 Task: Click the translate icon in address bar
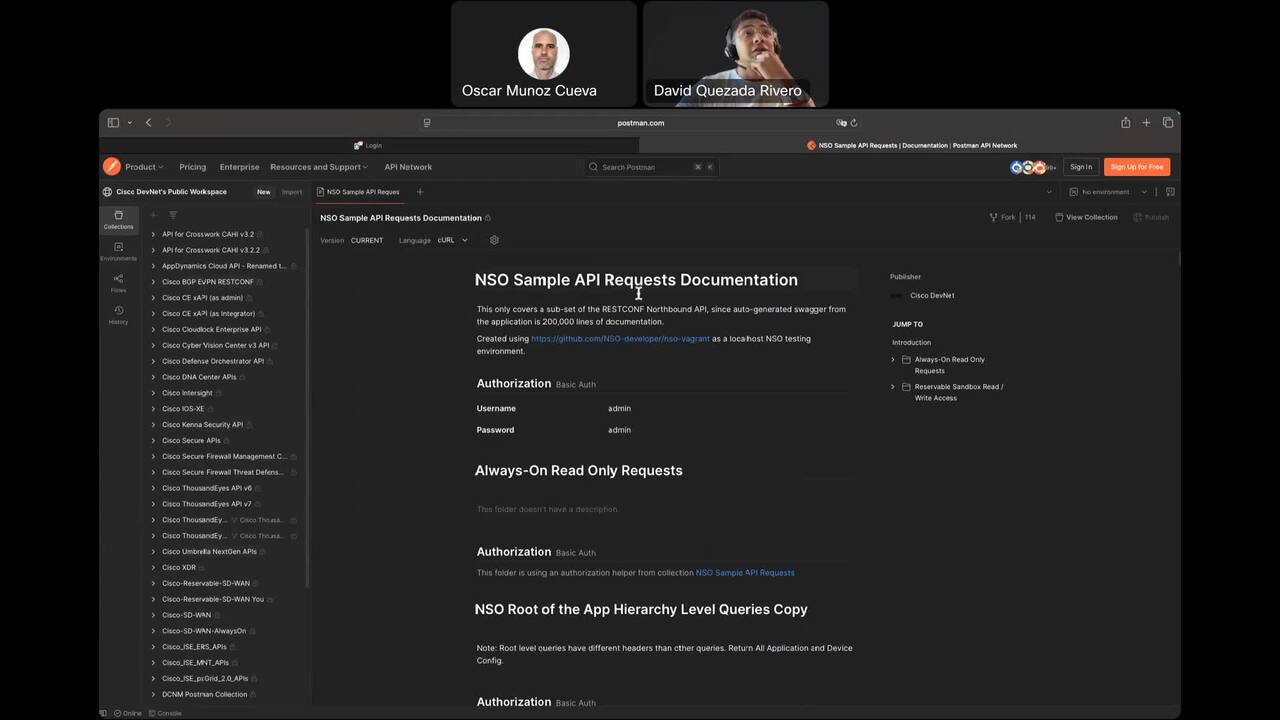[x=841, y=123]
